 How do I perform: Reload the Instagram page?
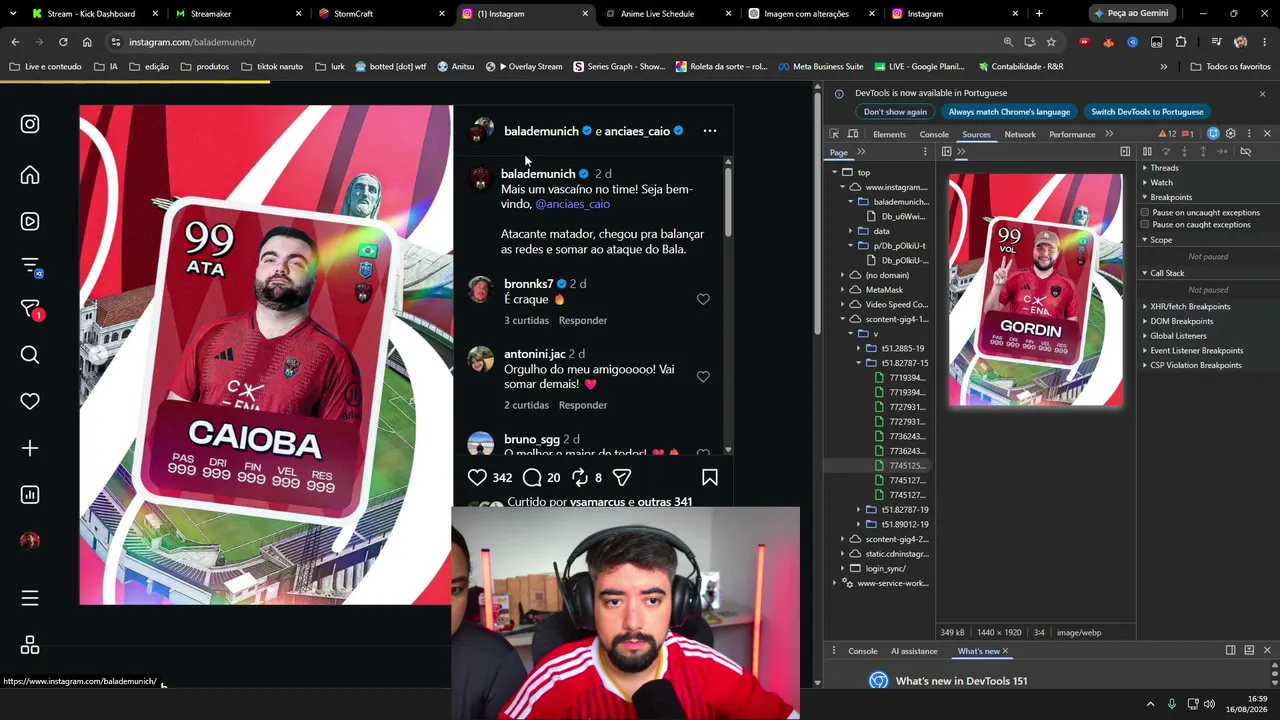tap(63, 42)
